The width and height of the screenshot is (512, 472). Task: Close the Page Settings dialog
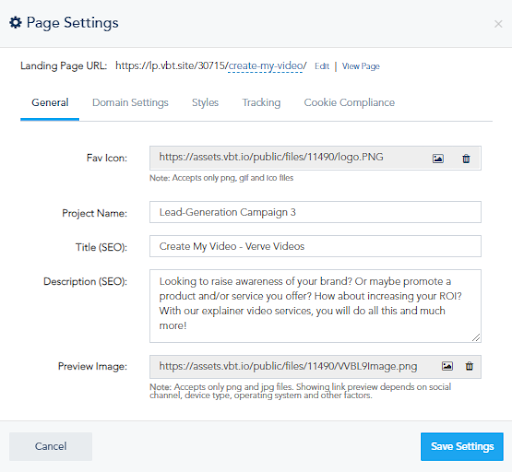498,24
